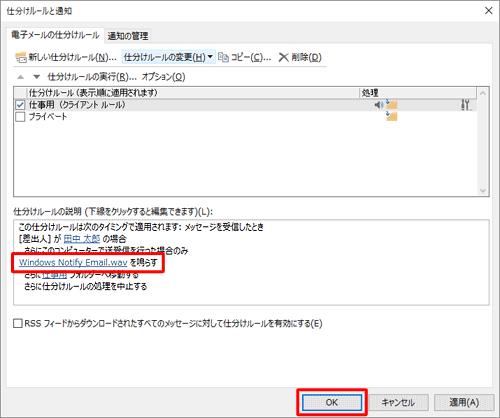Screen dimensions: 500x418
Task: Click the rule list scrollbar down arrow
Action: (x=483, y=191)
